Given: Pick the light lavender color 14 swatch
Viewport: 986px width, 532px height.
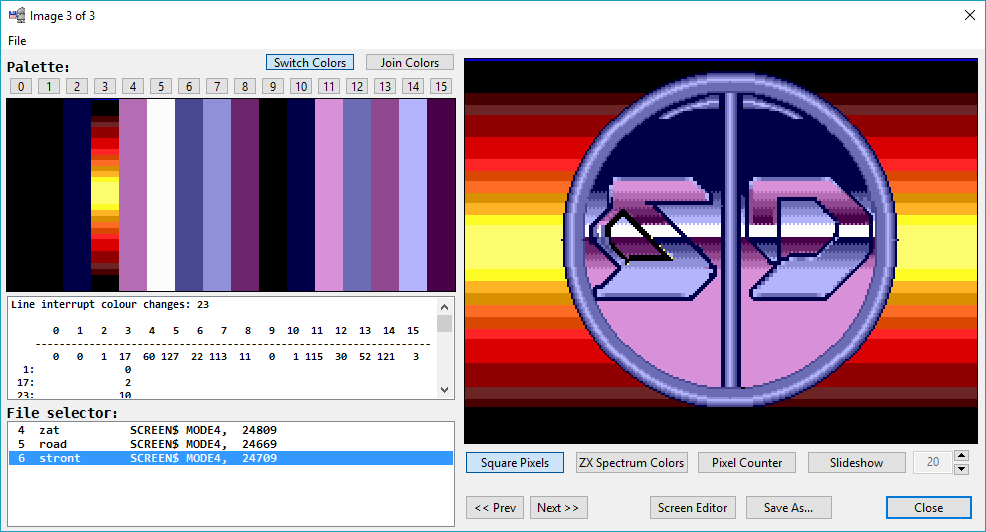Looking at the screenshot, I should (x=413, y=195).
